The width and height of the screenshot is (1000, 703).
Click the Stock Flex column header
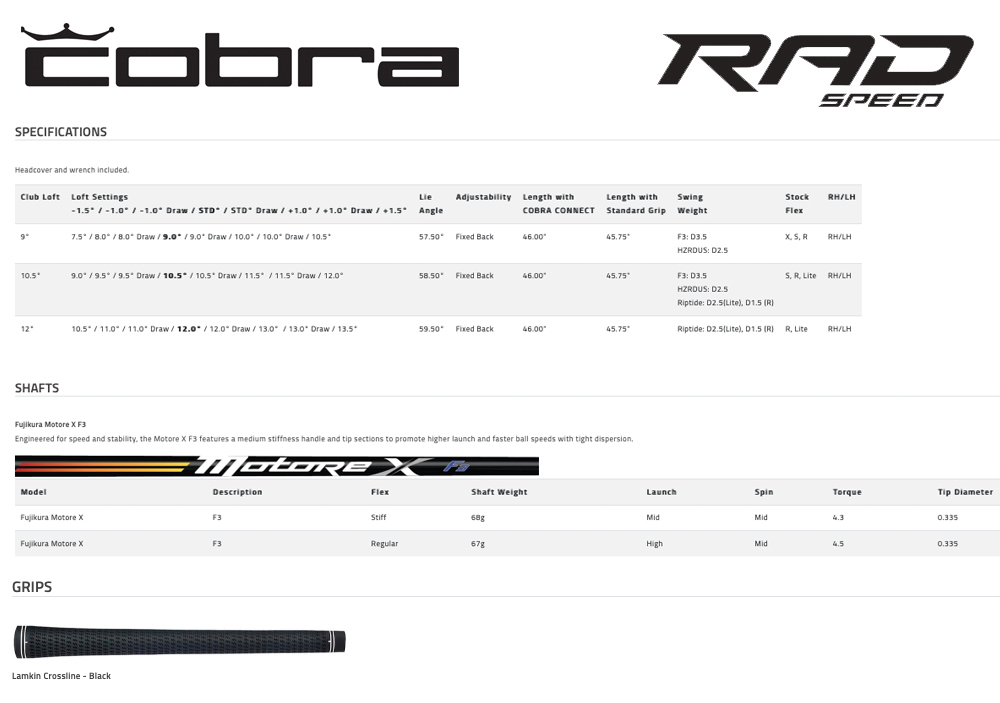coord(797,204)
